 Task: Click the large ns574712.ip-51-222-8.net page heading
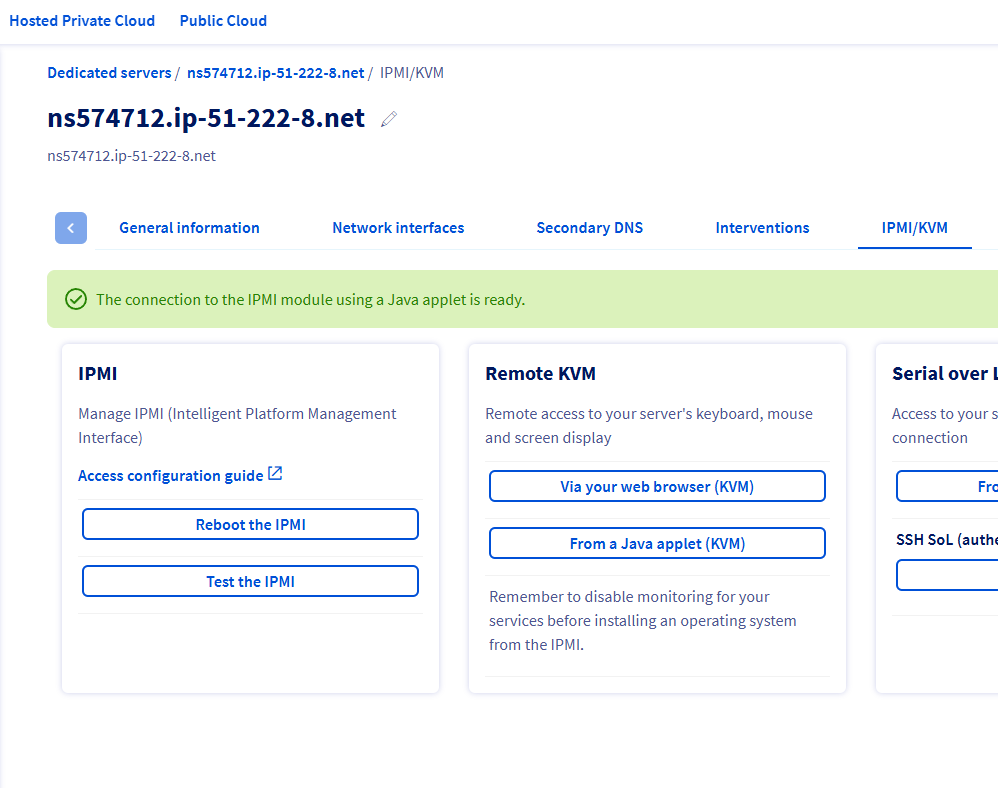click(206, 118)
